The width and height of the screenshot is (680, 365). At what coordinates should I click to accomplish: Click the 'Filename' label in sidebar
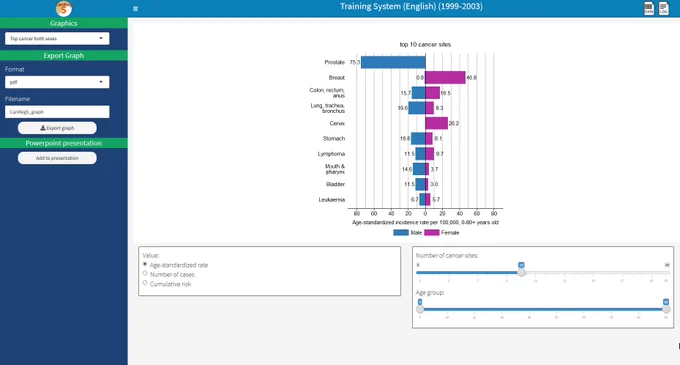(17, 99)
